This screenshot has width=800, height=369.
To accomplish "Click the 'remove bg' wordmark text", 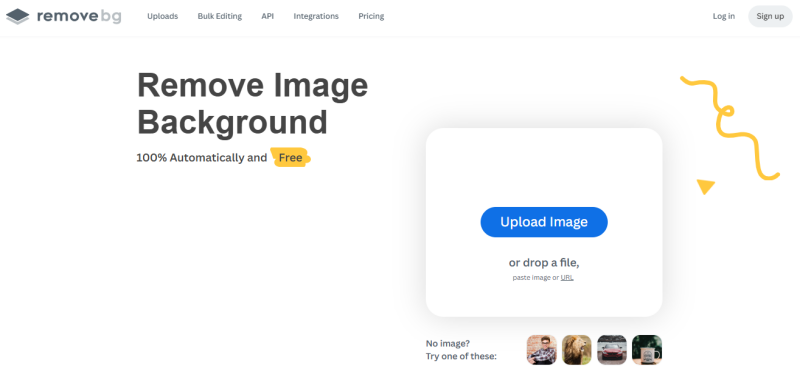I will [x=79, y=16].
